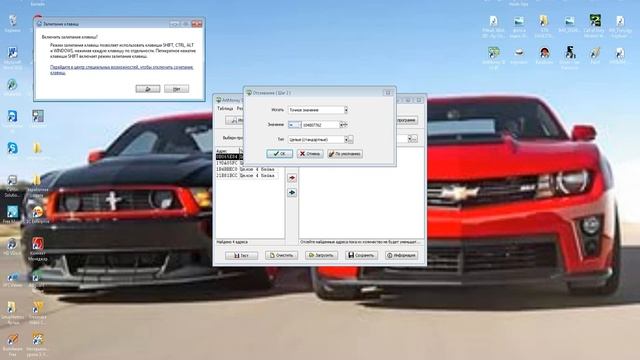This screenshot has height=360, width=640.
Task: Click the Отмена cancel button
Action: tap(310, 154)
